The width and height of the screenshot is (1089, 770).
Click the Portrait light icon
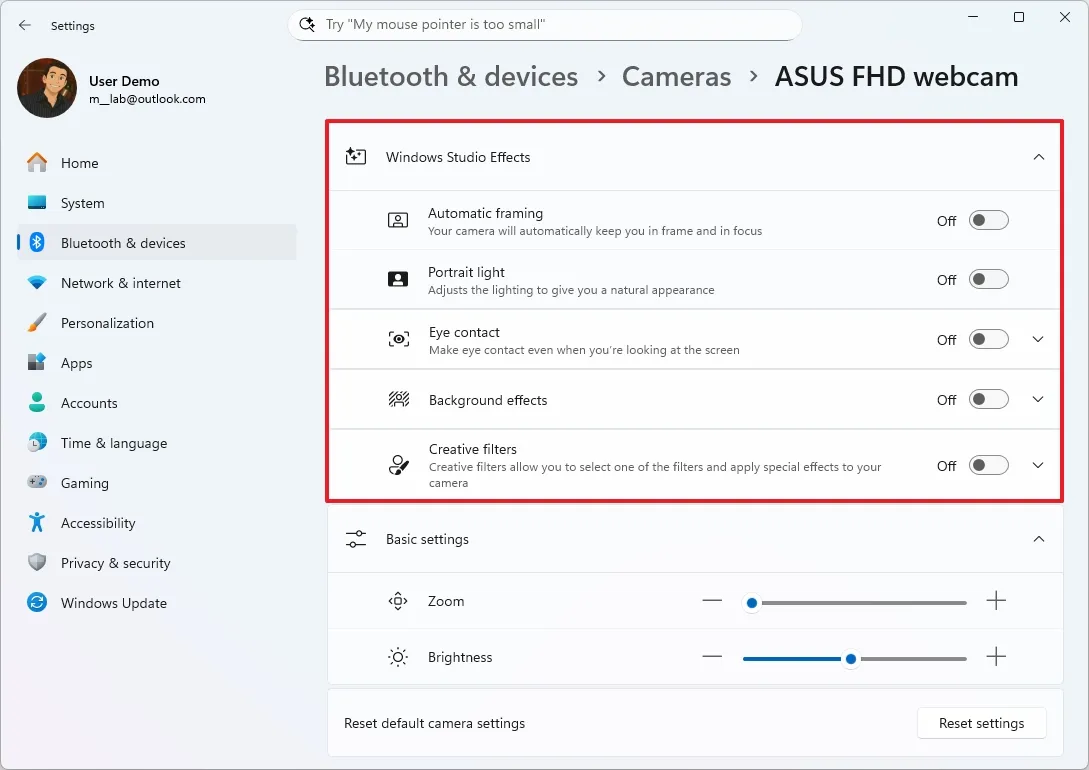pos(398,279)
